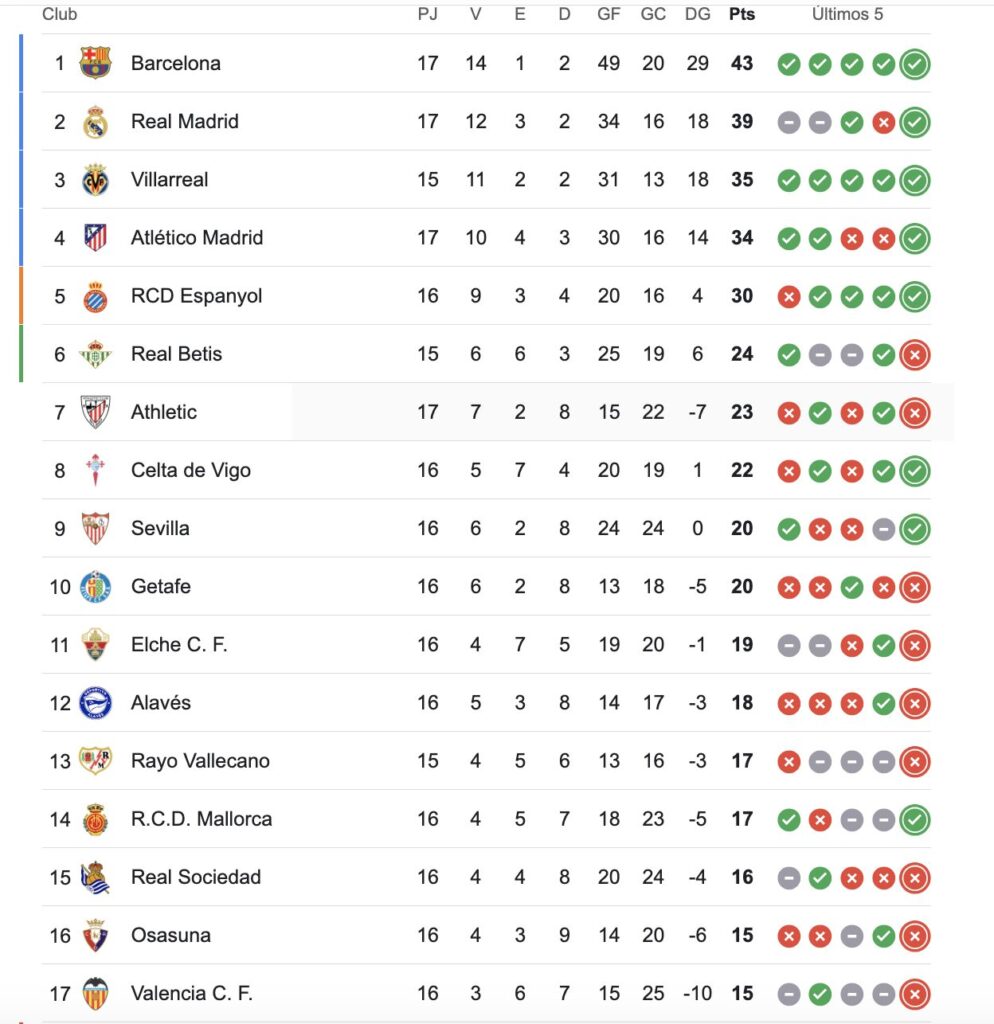The width and height of the screenshot is (994, 1024).
Task: Click the Últimos 5 column header
Action: click(x=847, y=14)
